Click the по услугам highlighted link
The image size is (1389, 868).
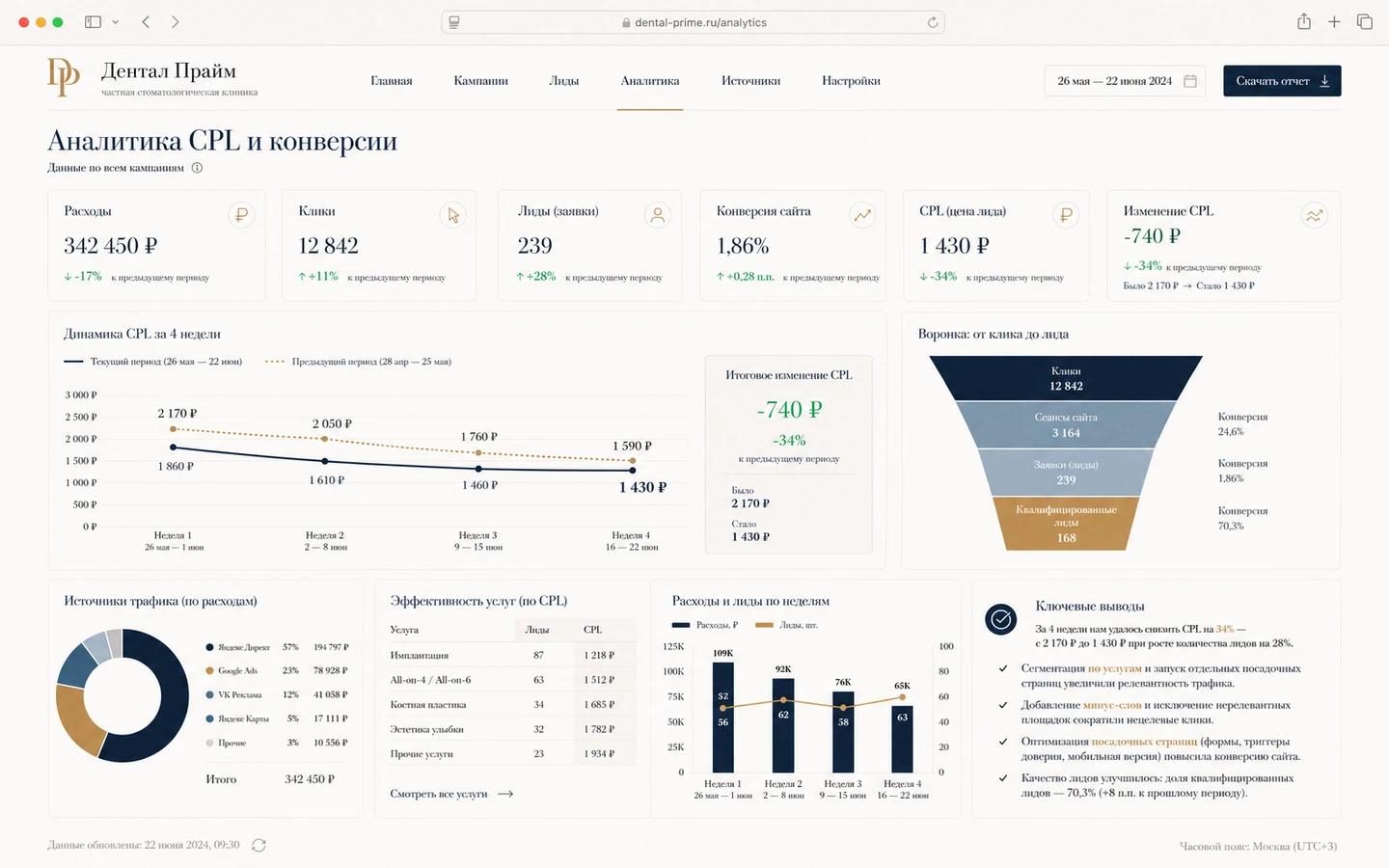pyautogui.click(x=1115, y=668)
